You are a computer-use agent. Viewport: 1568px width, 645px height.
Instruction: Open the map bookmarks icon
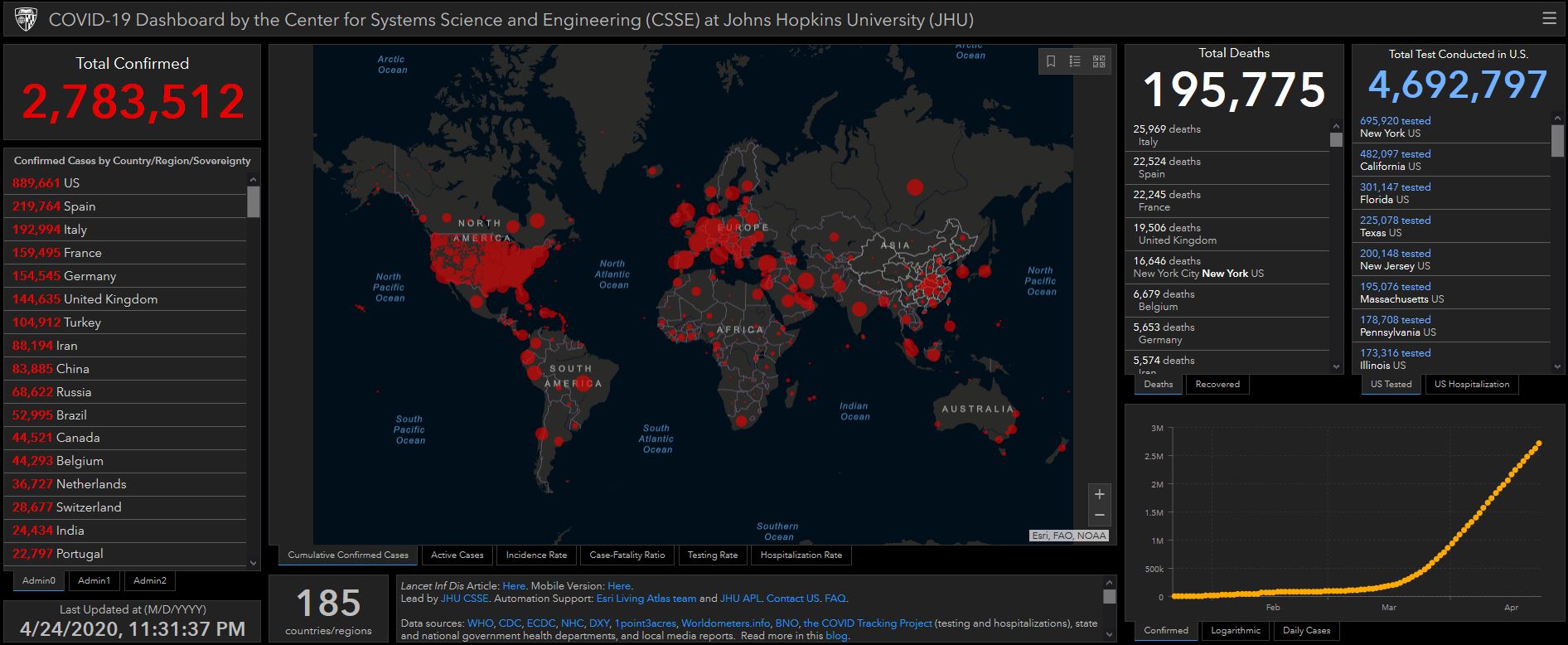[x=1051, y=61]
